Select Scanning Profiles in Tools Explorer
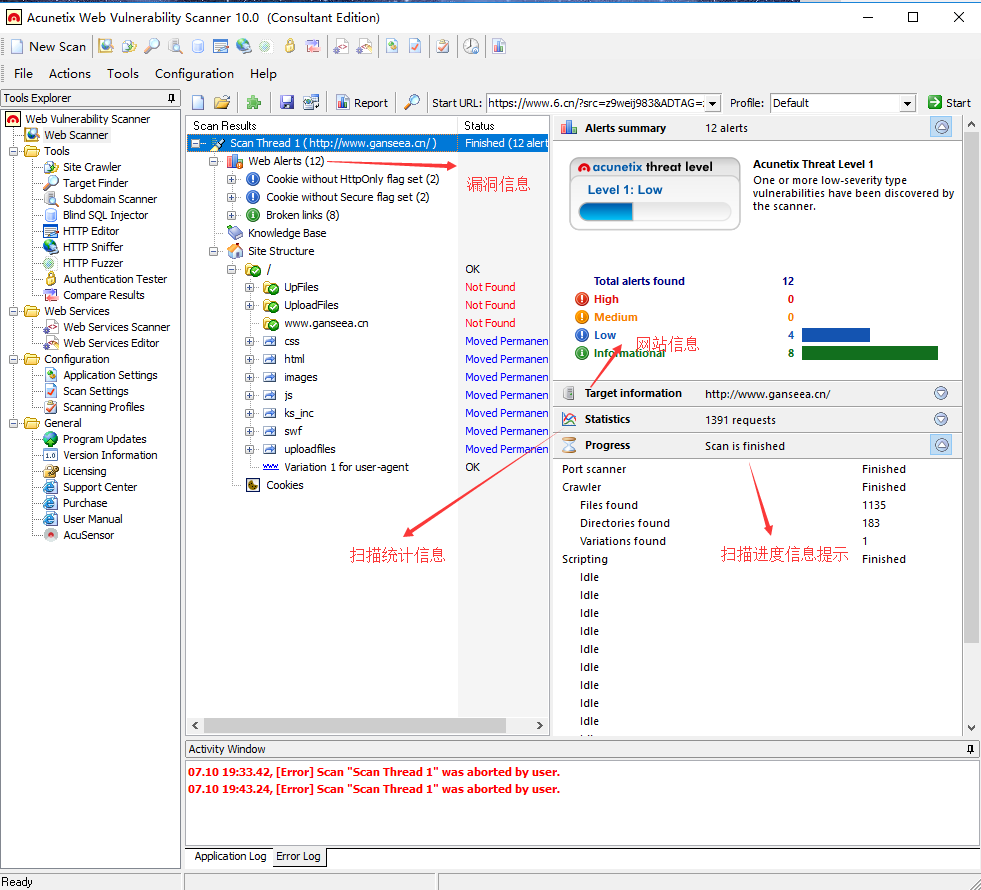 point(103,407)
